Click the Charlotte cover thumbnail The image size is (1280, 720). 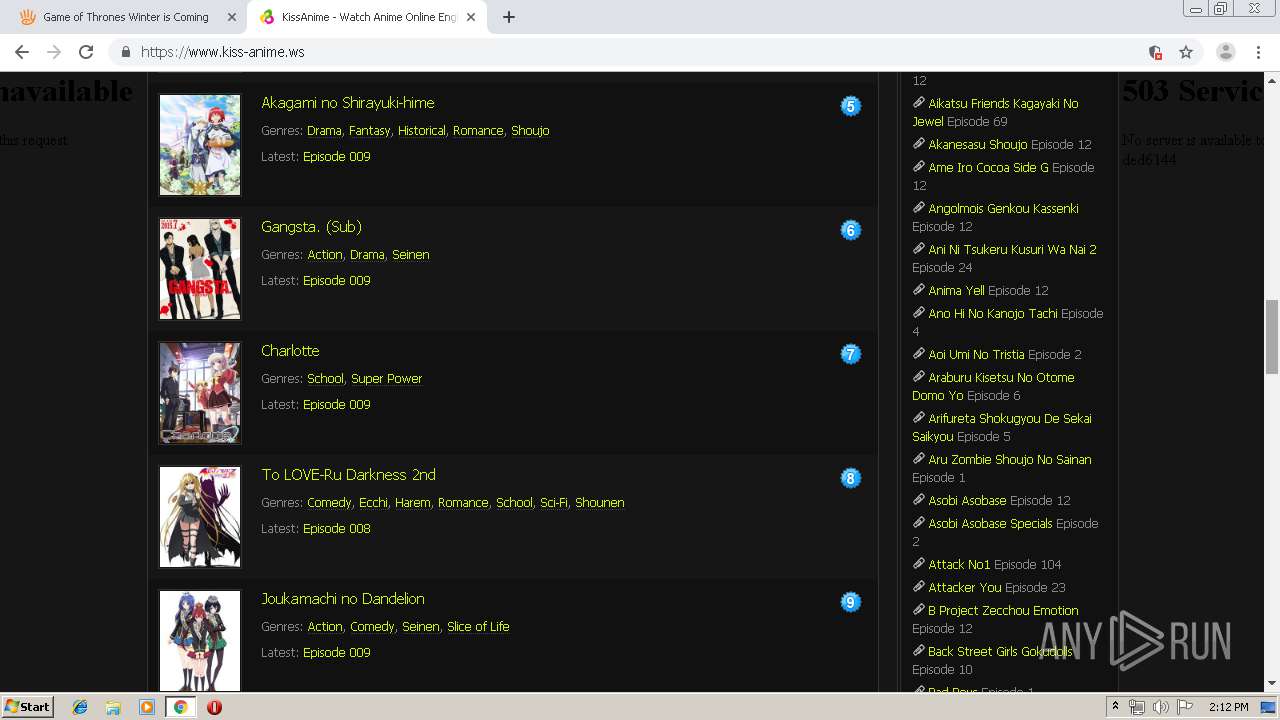[x=200, y=393]
